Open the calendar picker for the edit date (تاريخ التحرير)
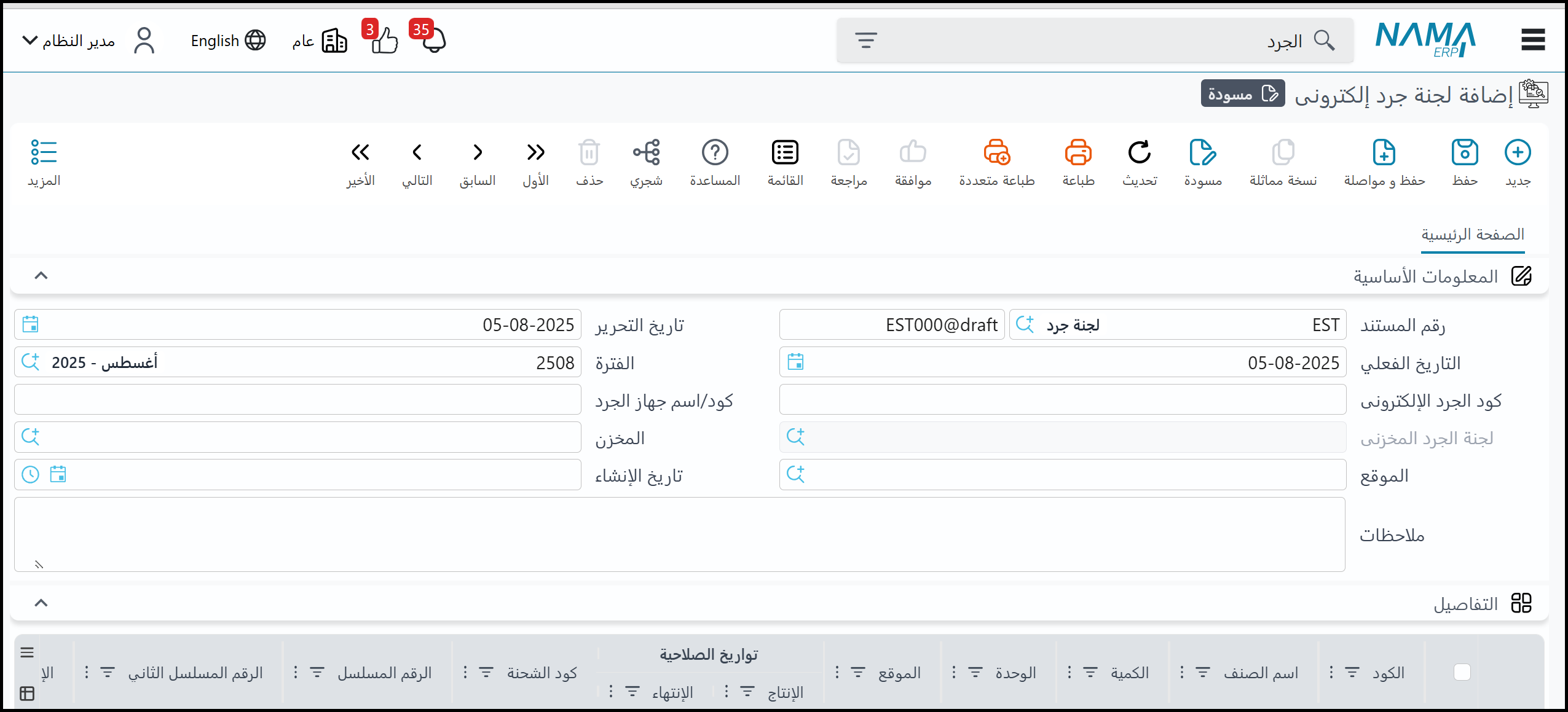 pos(30,324)
